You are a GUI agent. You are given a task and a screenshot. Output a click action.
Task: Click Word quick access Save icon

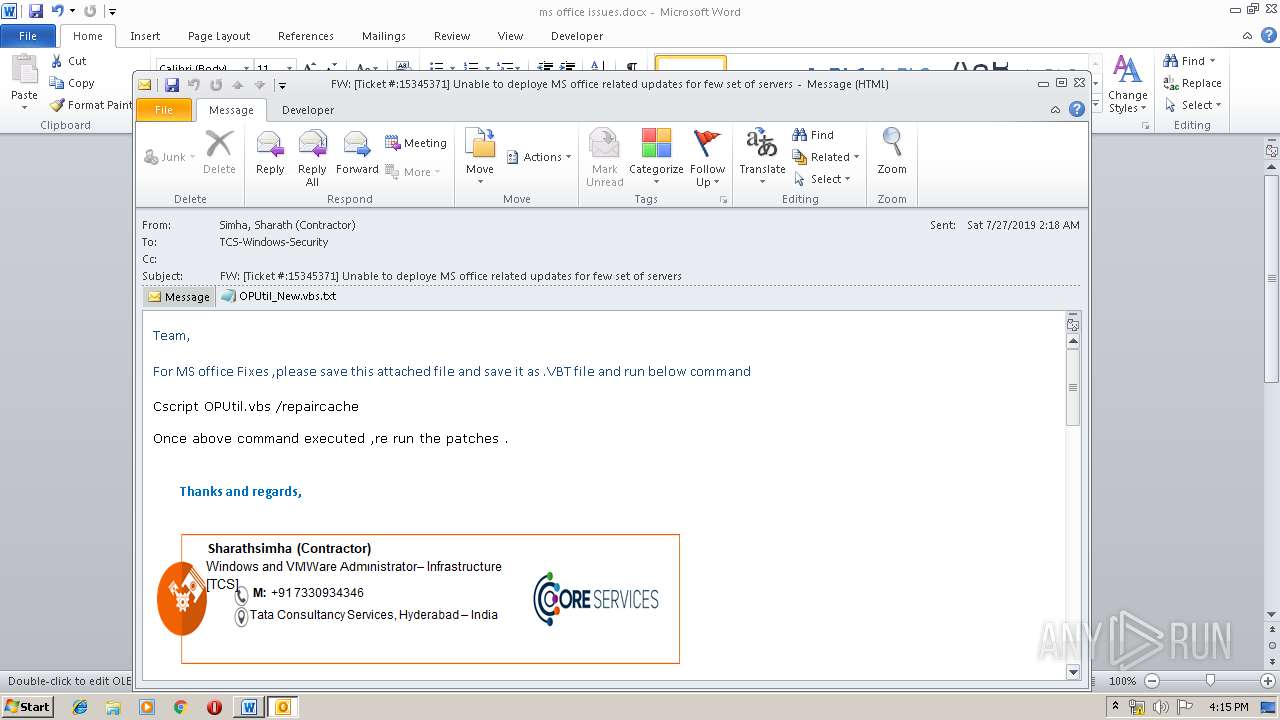[x=36, y=11]
